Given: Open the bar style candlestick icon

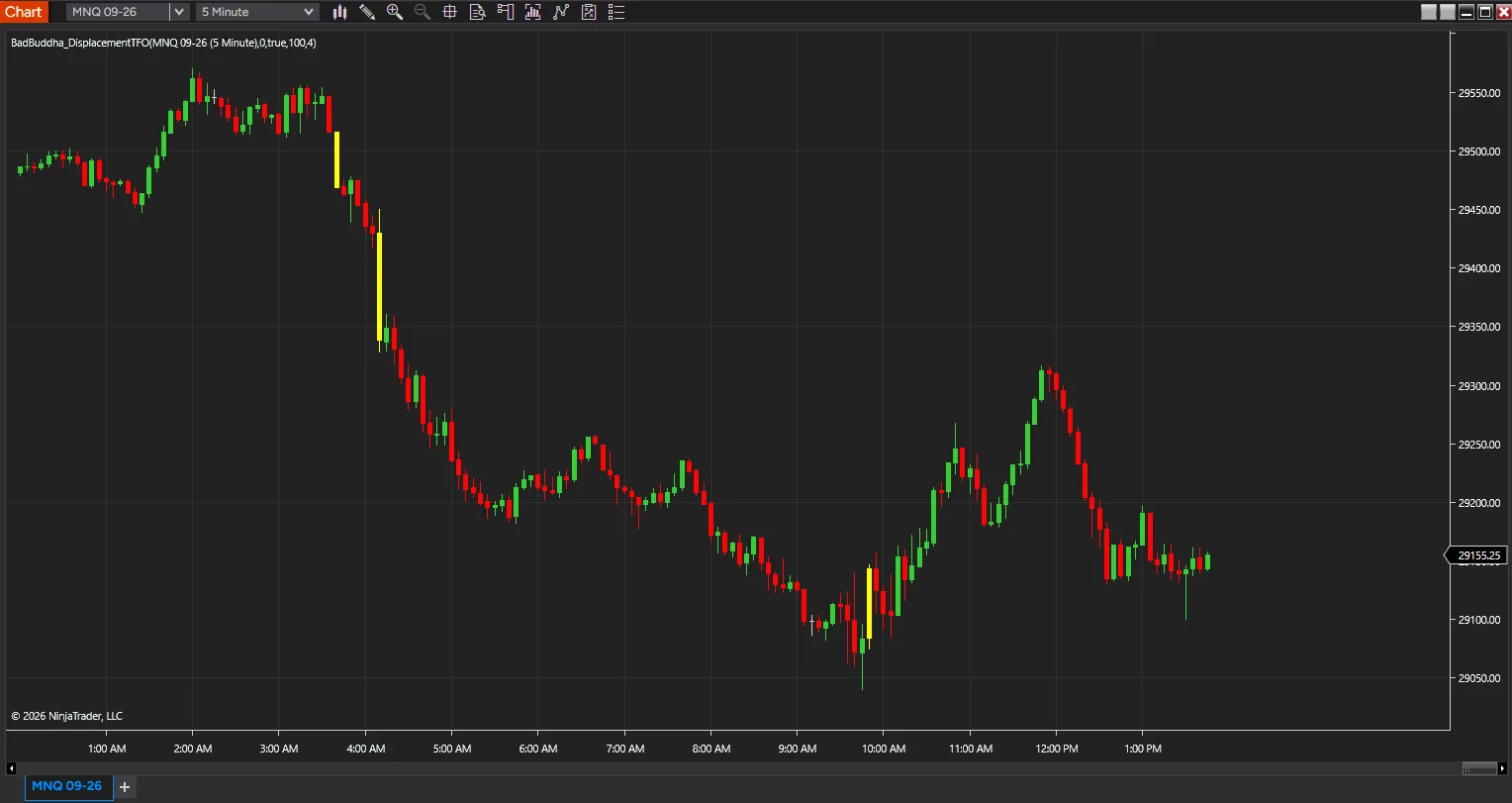Looking at the screenshot, I should click(339, 12).
